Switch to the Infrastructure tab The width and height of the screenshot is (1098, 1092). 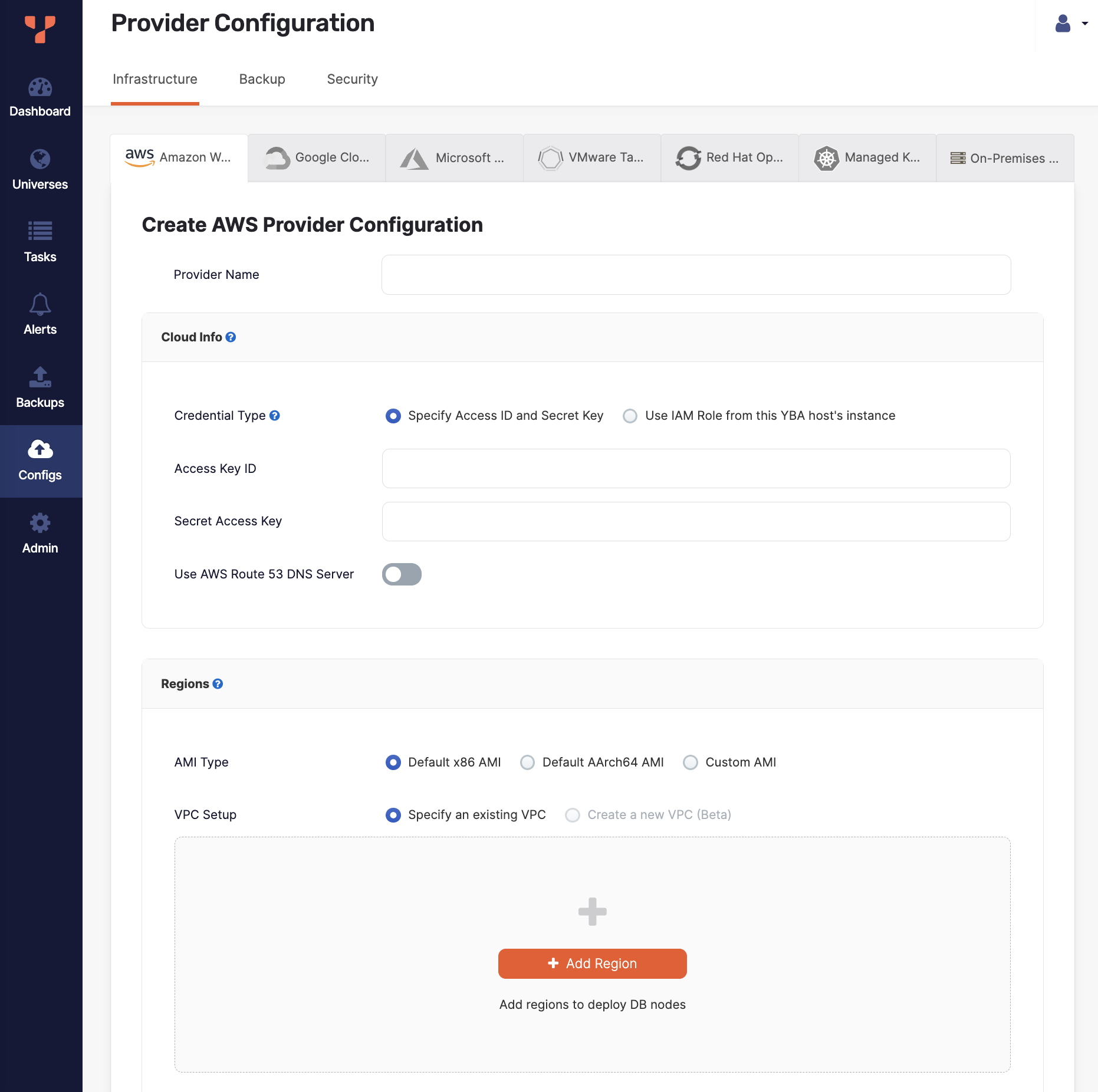click(155, 80)
